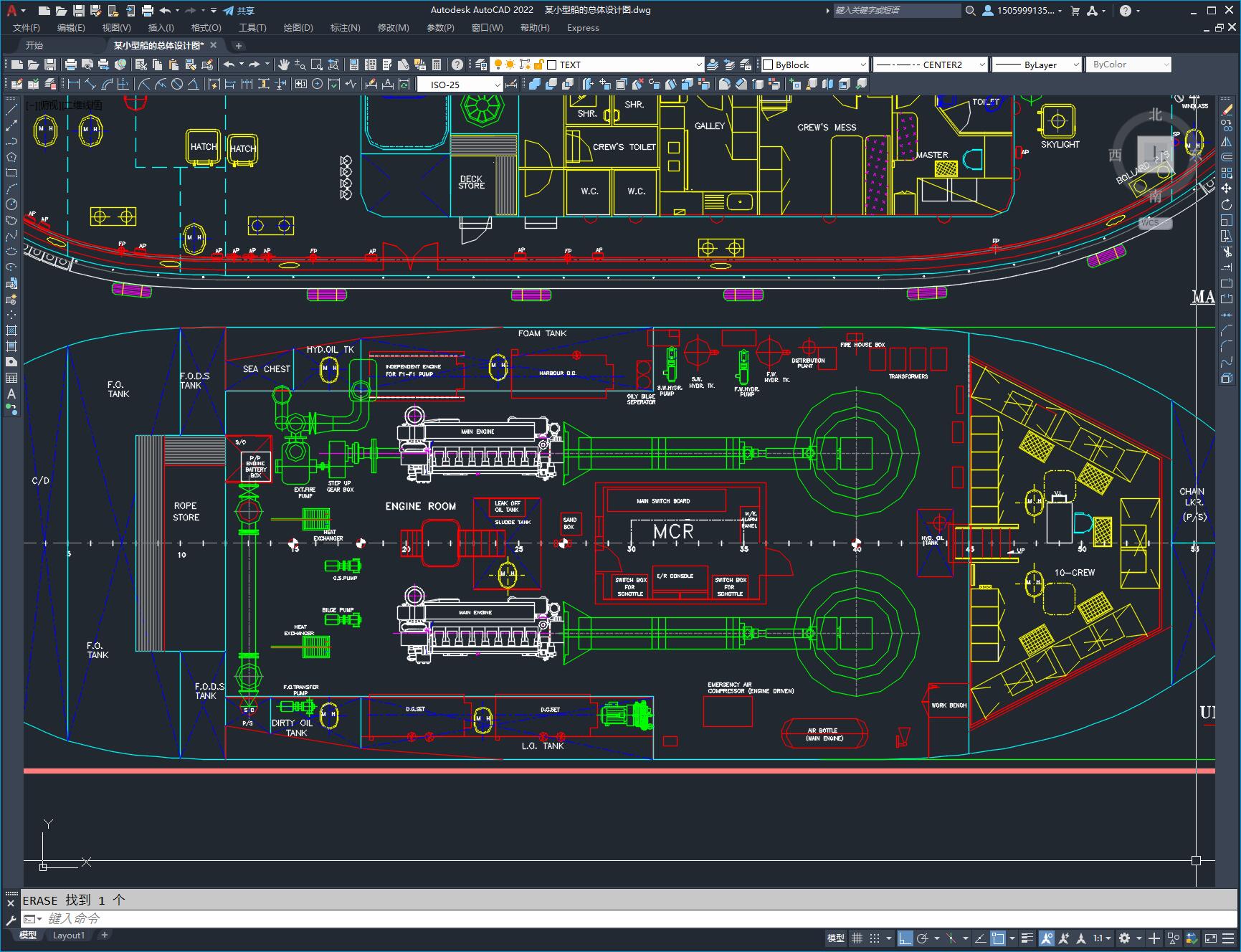Screen dimensions: 1241x952
Task: Select the multiline Text tool A icon
Action: (11, 394)
